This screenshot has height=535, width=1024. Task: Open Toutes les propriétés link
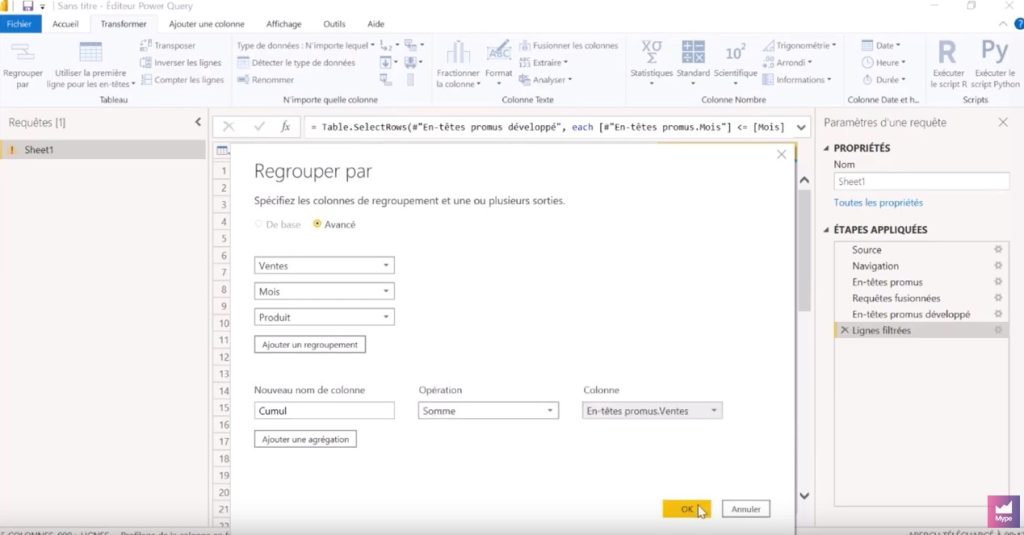[x=878, y=203]
